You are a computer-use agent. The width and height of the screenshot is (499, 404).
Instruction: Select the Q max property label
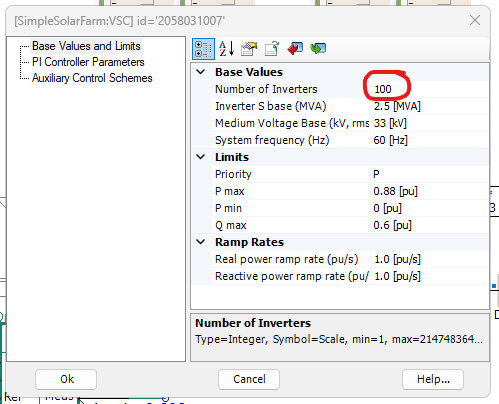click(x=230, y=225)
